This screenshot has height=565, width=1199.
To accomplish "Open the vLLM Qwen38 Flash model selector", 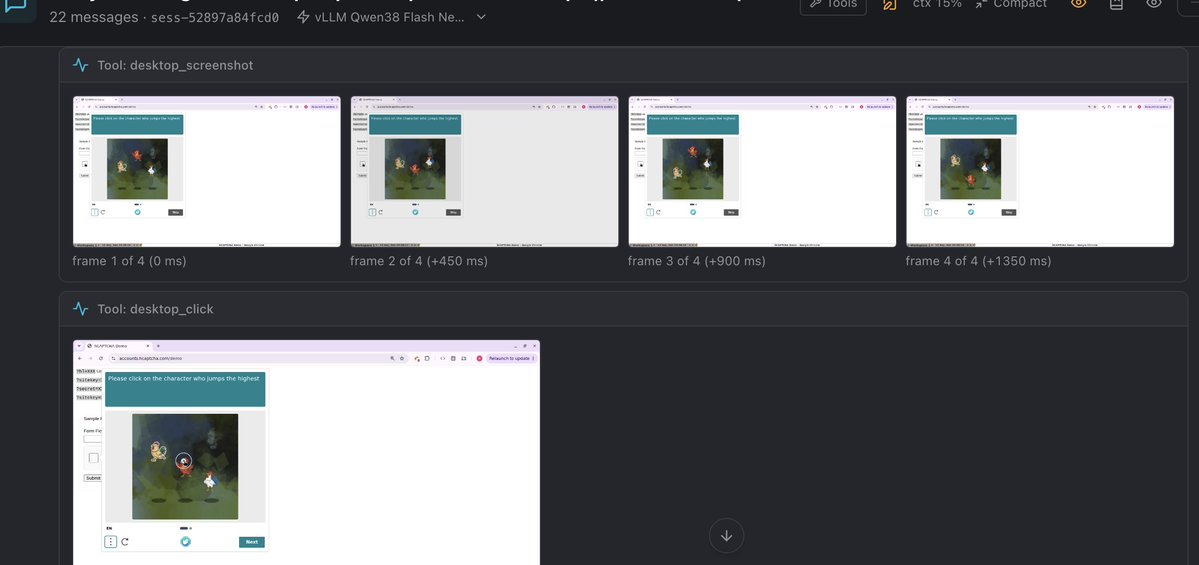I will point(391,17).
